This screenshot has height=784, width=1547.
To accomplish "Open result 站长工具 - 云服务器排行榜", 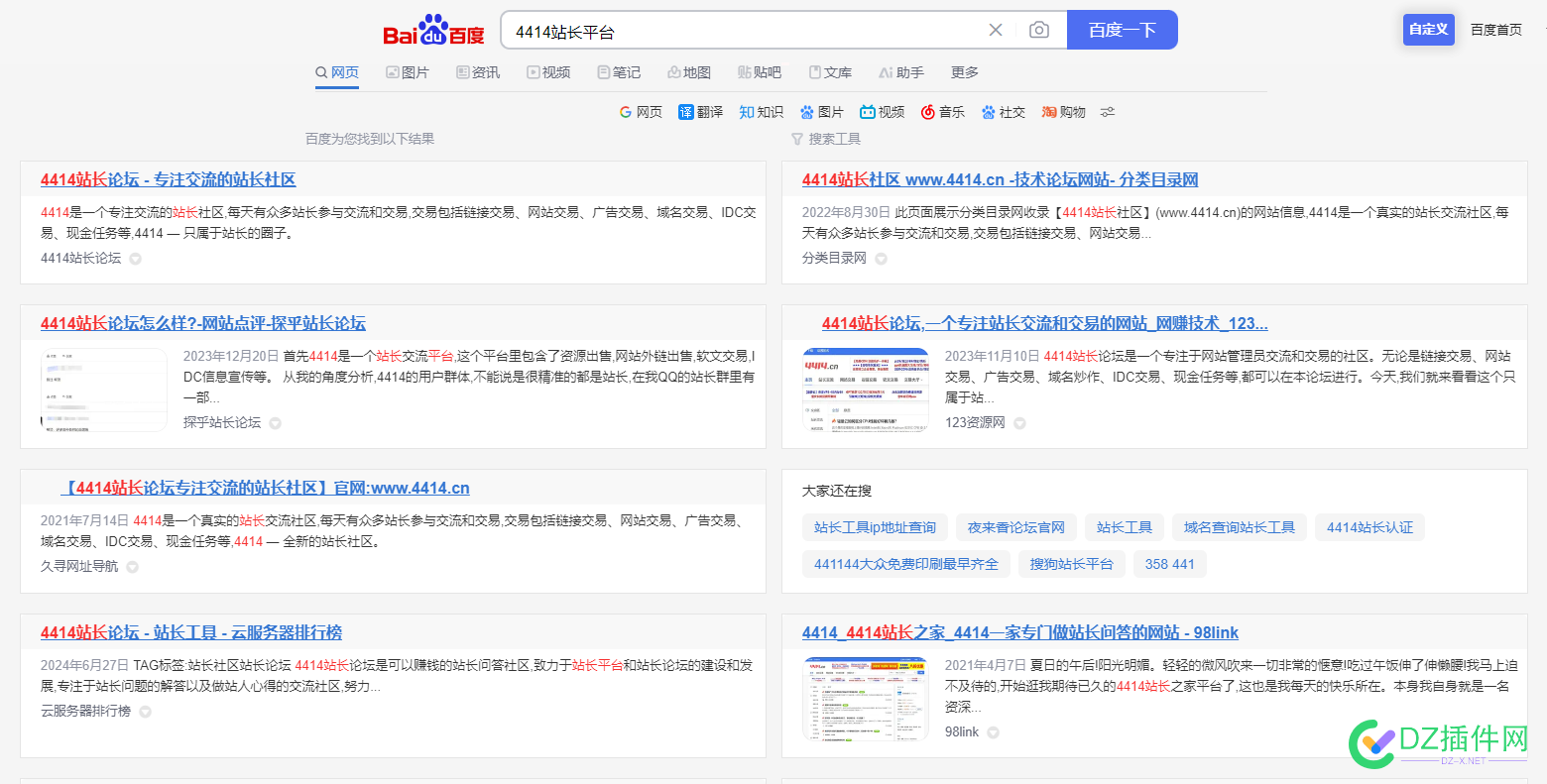I will (191, 632).
